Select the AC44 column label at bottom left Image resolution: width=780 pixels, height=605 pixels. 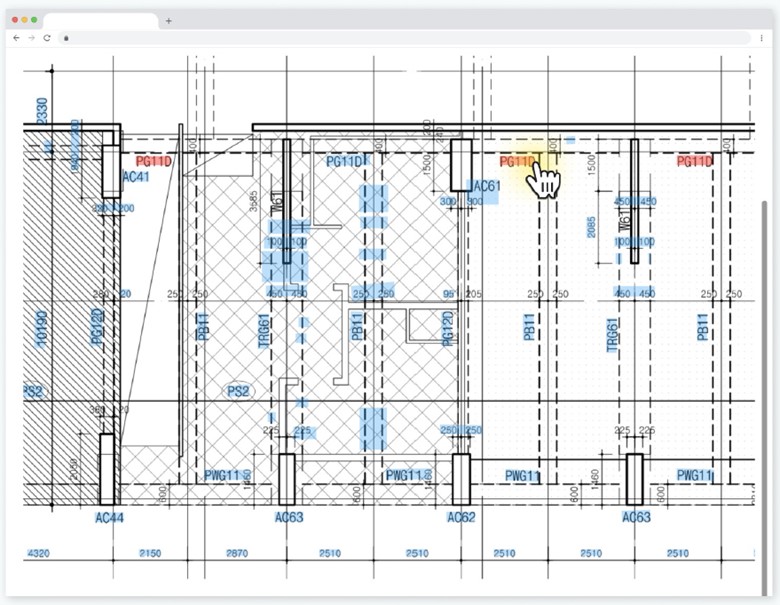coord(109,517)
